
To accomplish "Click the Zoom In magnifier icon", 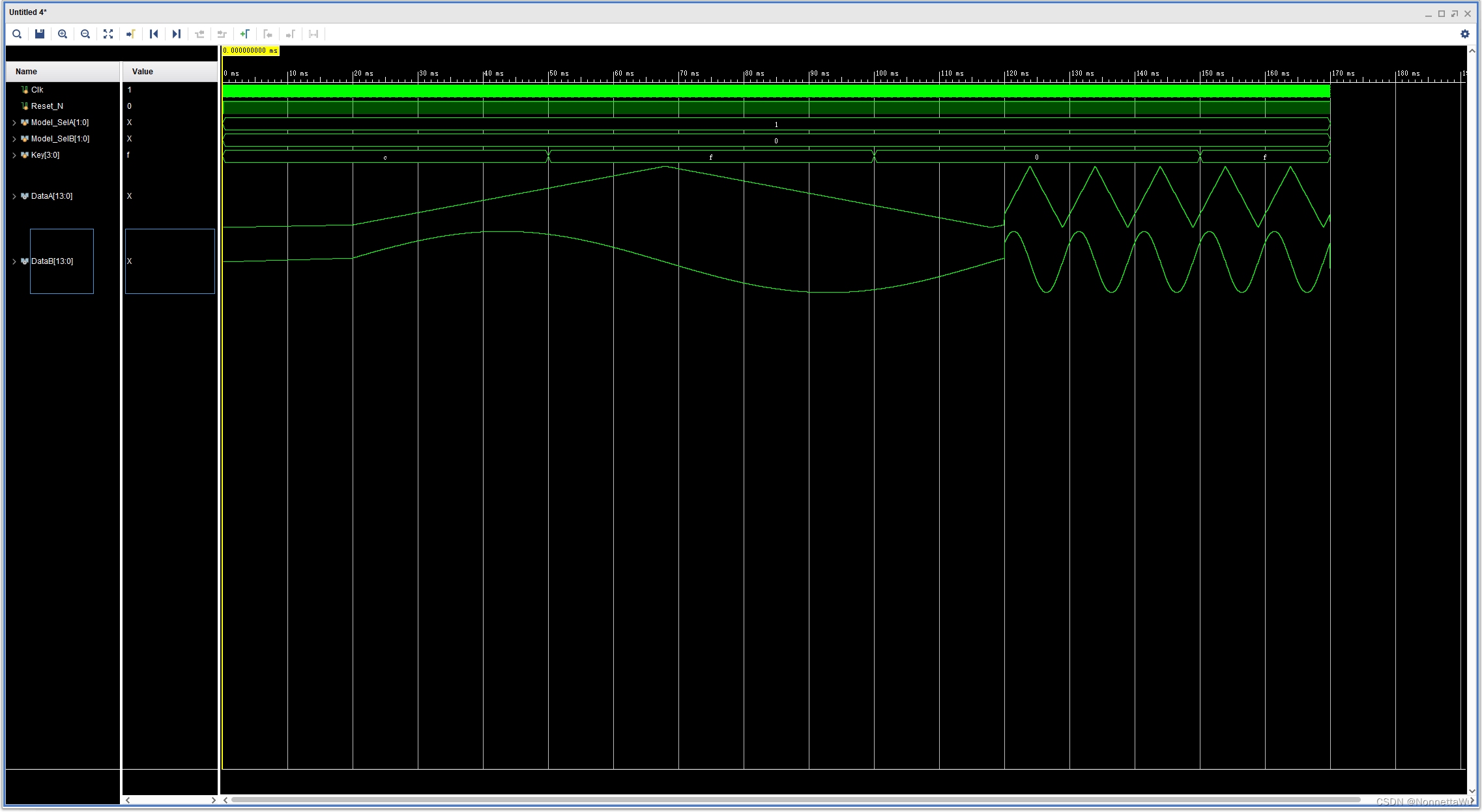I will (63, 34).
